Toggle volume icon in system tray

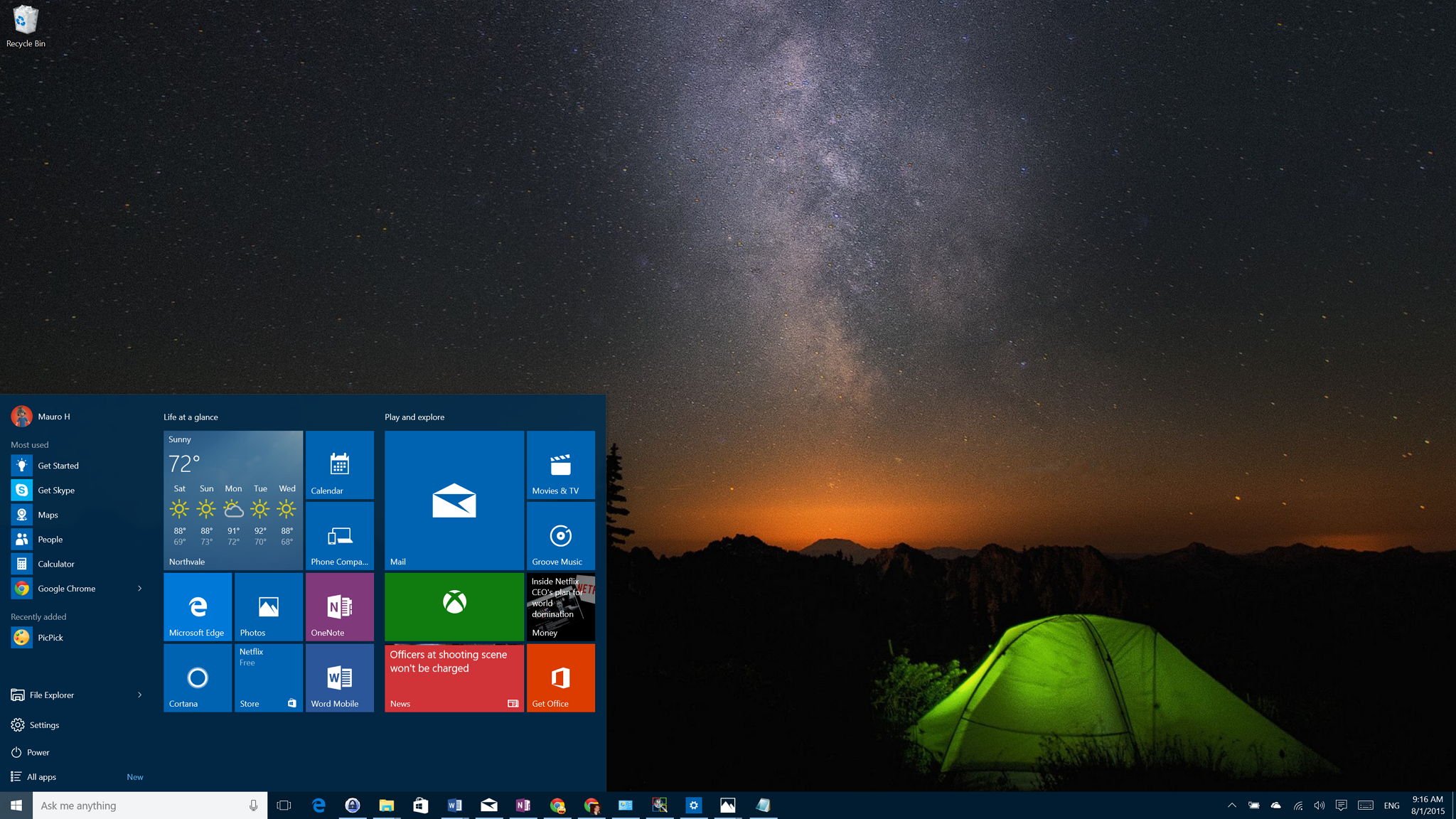(1317, 805)
